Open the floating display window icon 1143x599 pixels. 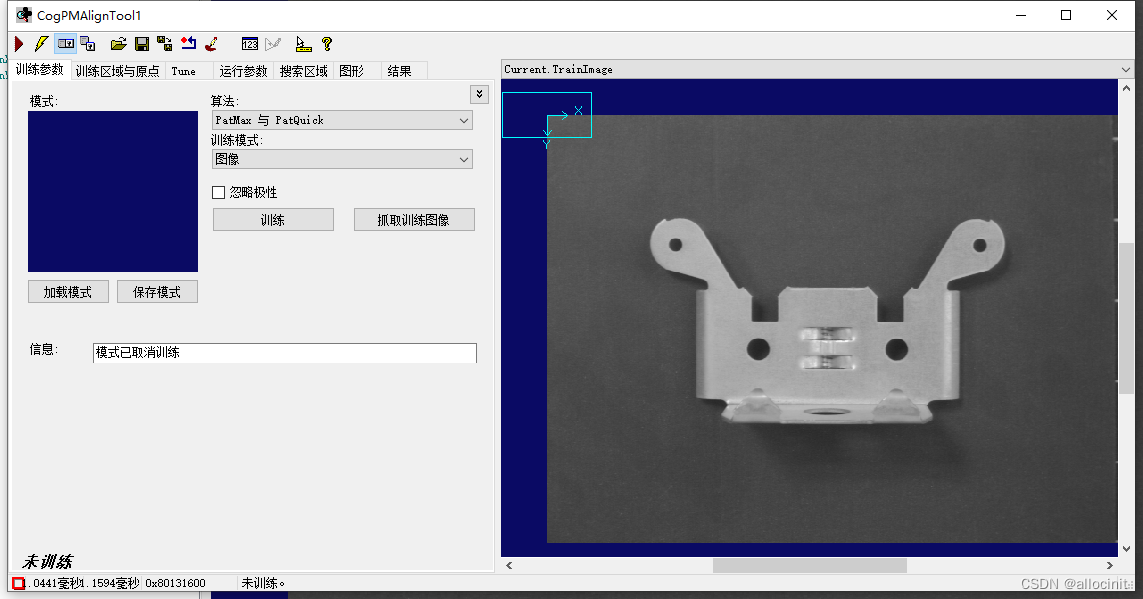tap(88, 44)
